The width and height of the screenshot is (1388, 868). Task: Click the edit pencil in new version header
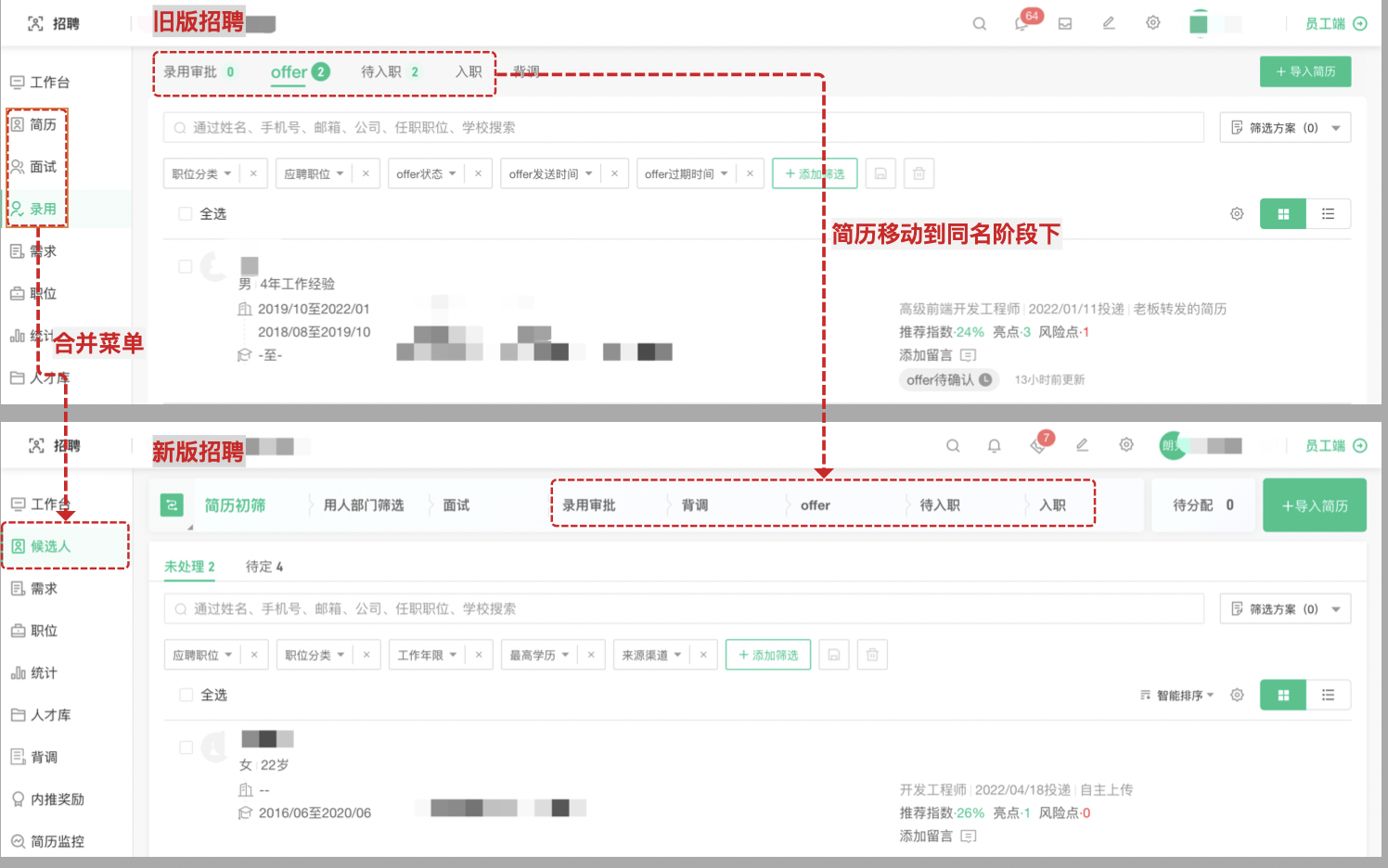click(1082, 446)
